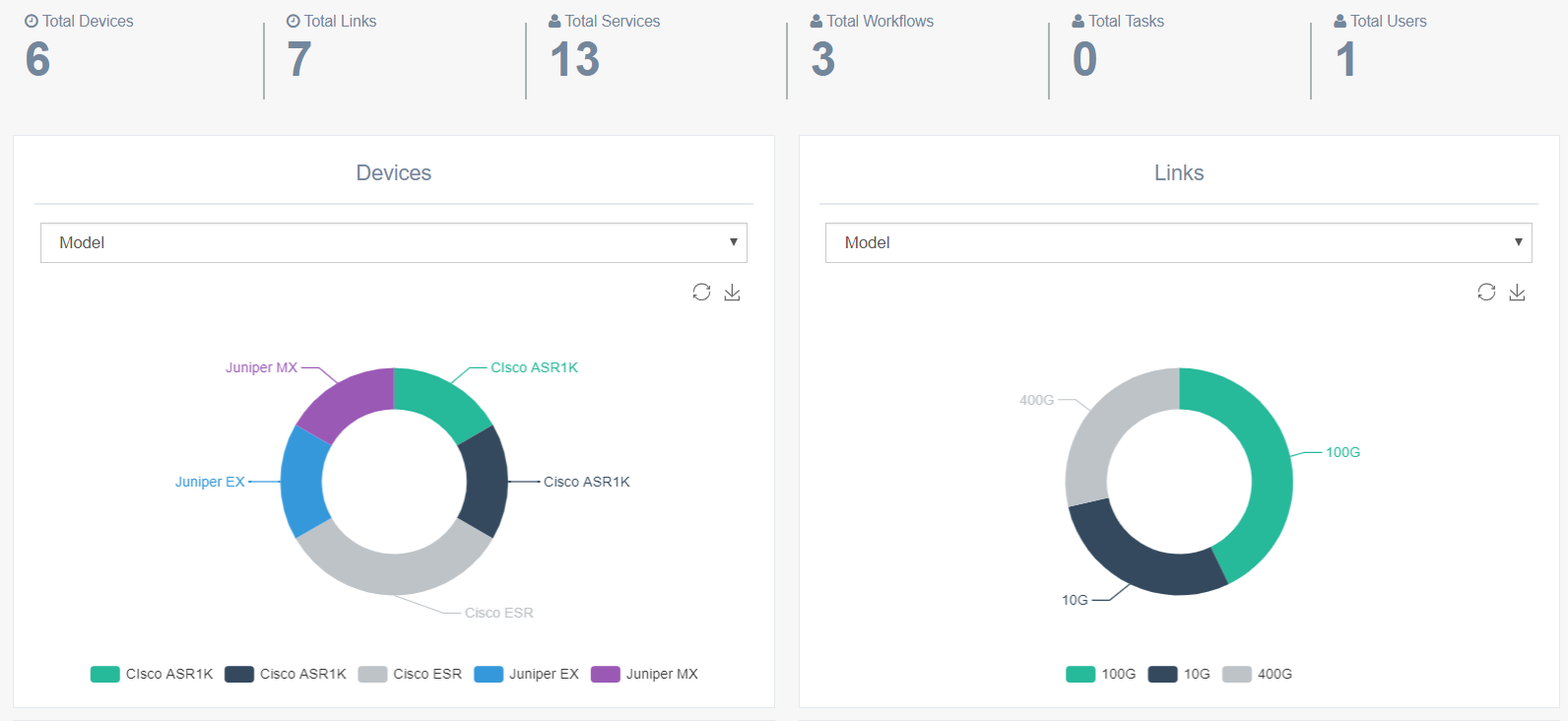Refresh the Devices chart
Screen dimensions: 1568x721
pos(701,292)
